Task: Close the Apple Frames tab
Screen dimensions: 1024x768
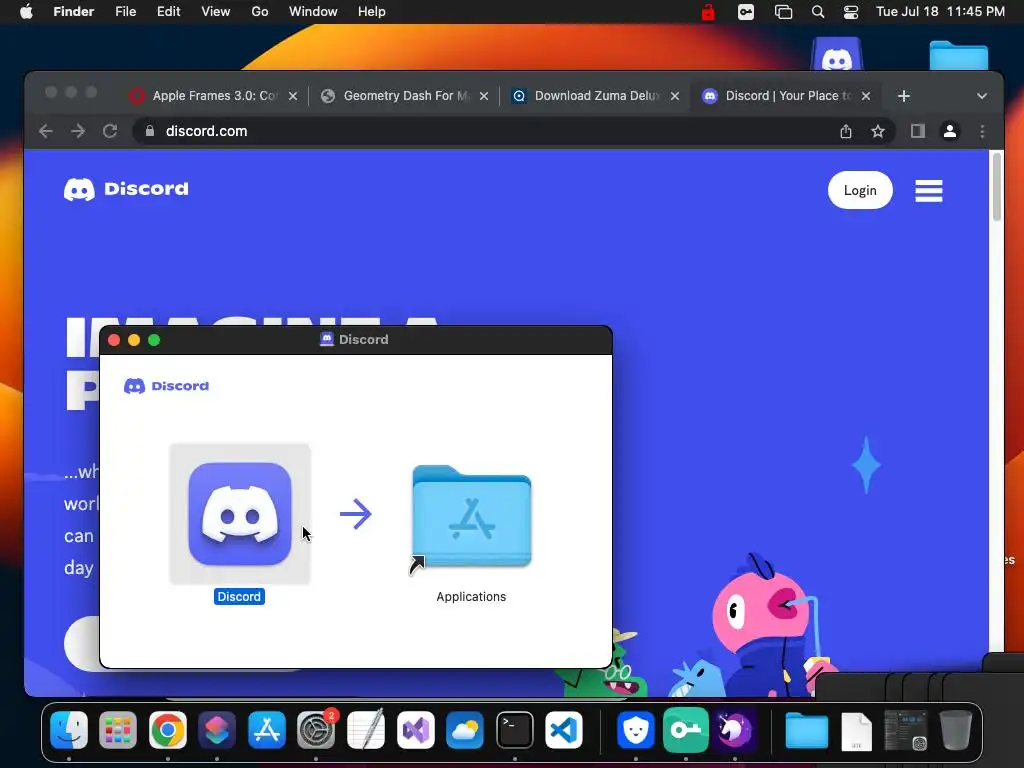Action: pos(293,96)
